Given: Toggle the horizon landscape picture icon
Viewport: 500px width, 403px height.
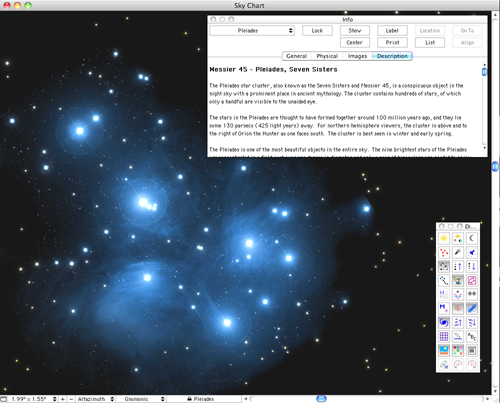Looking at the screenshot, I should pos(444,350).
